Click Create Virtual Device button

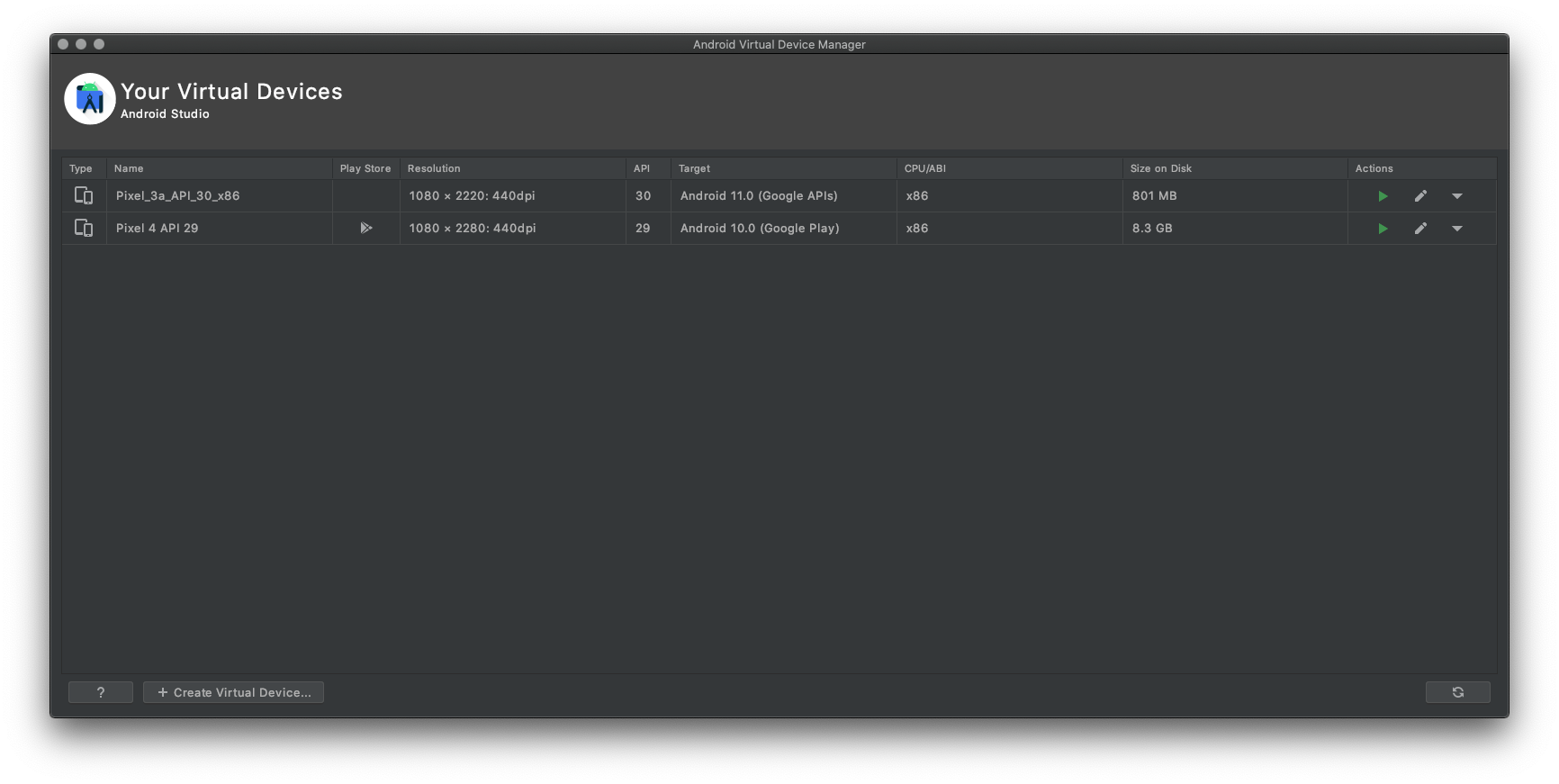click(x=233, y=692)
